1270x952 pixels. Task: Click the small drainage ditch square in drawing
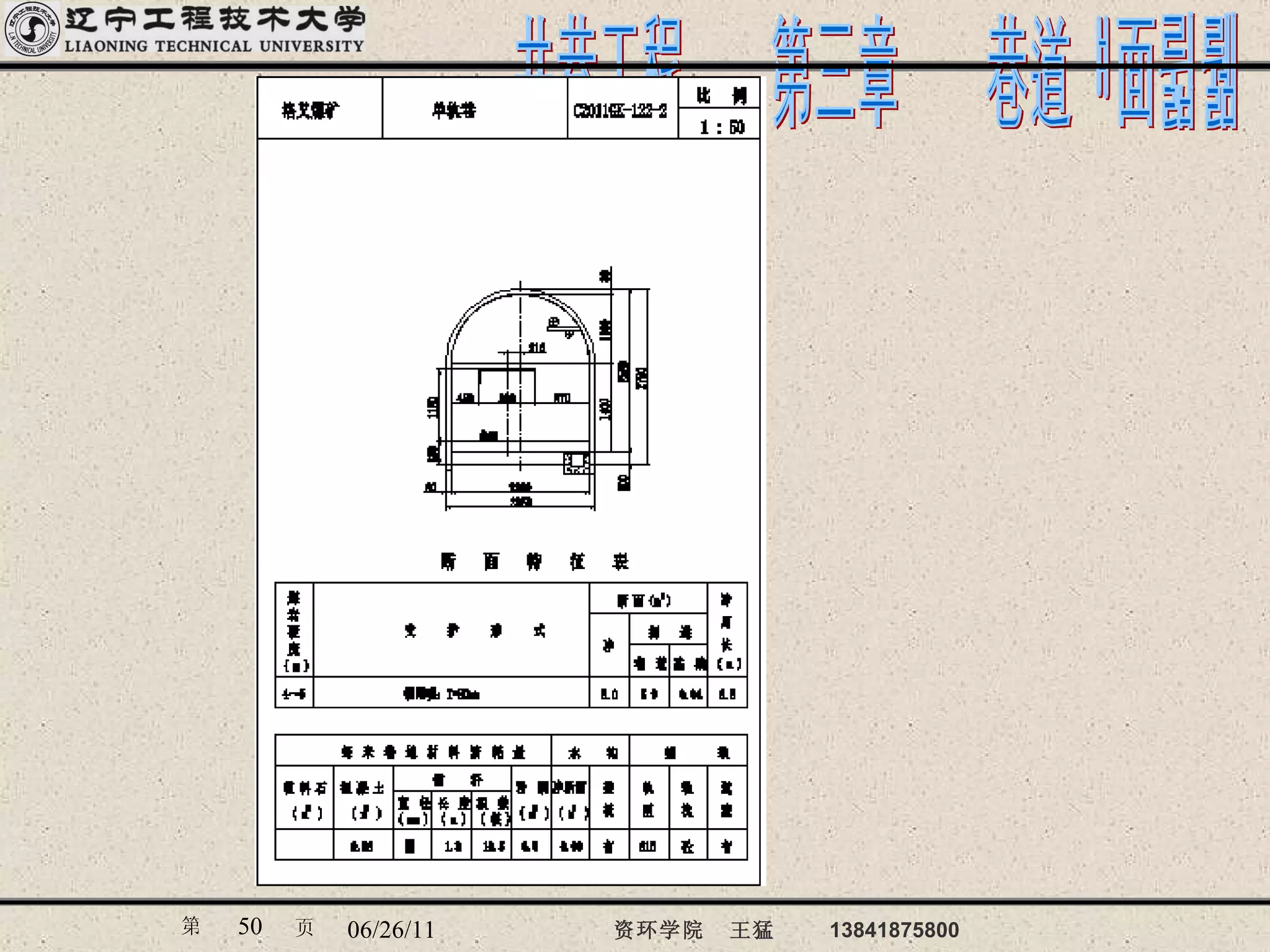pos(576,462)
